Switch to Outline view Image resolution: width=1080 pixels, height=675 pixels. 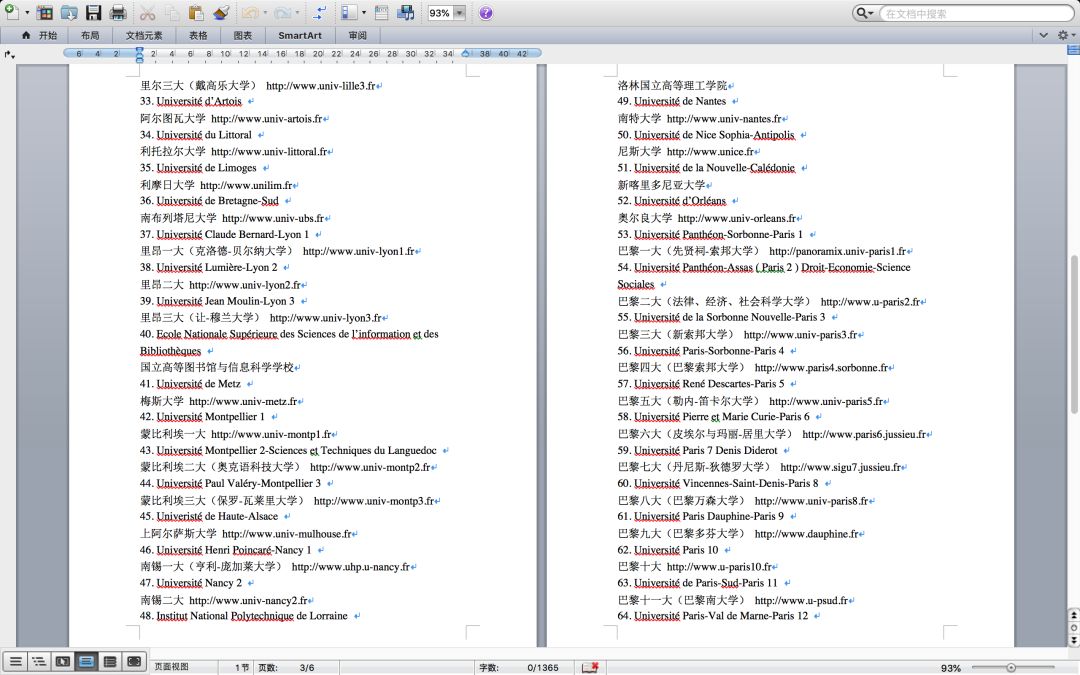click(x=39, y=661)
